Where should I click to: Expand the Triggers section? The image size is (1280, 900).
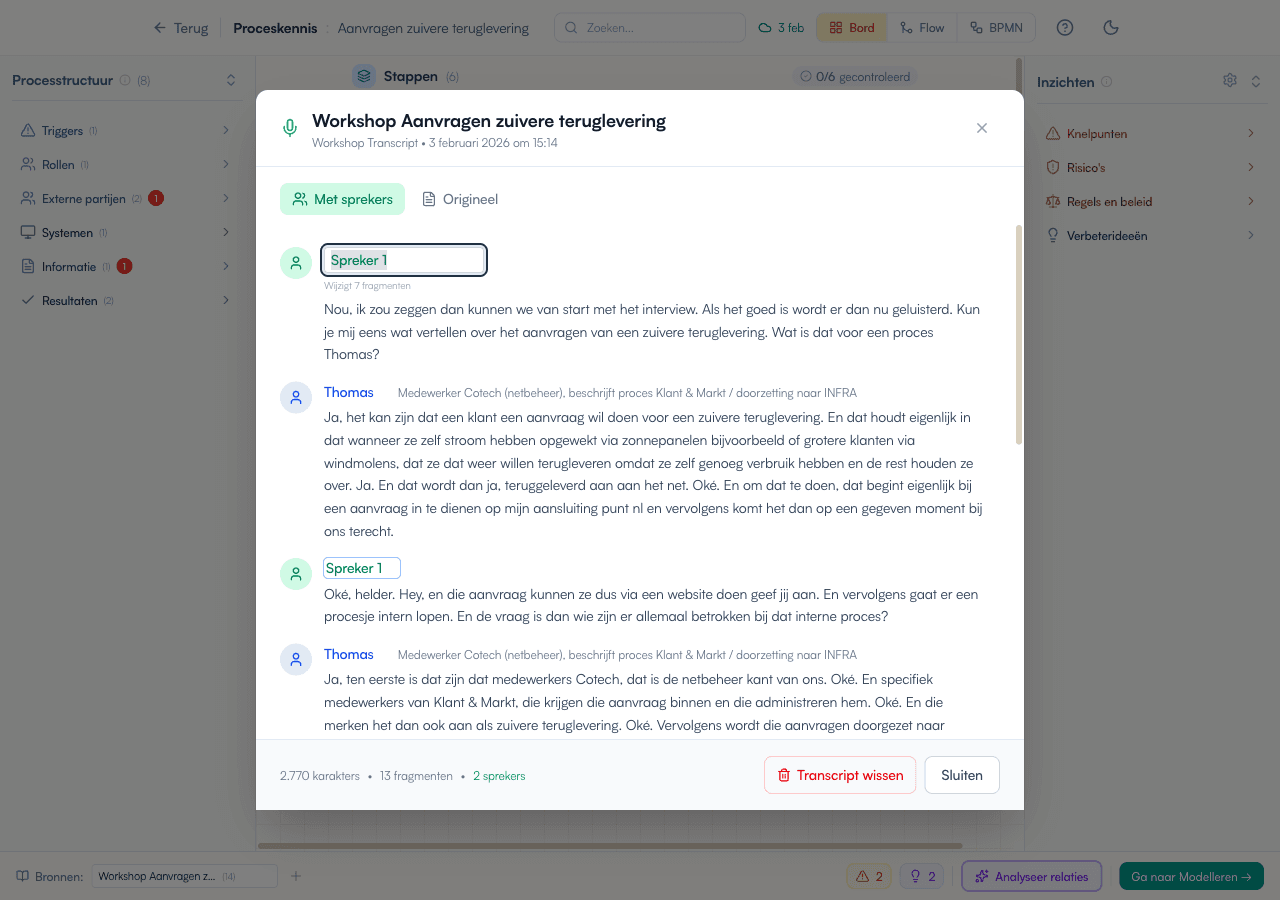click(x=125, y=131)
